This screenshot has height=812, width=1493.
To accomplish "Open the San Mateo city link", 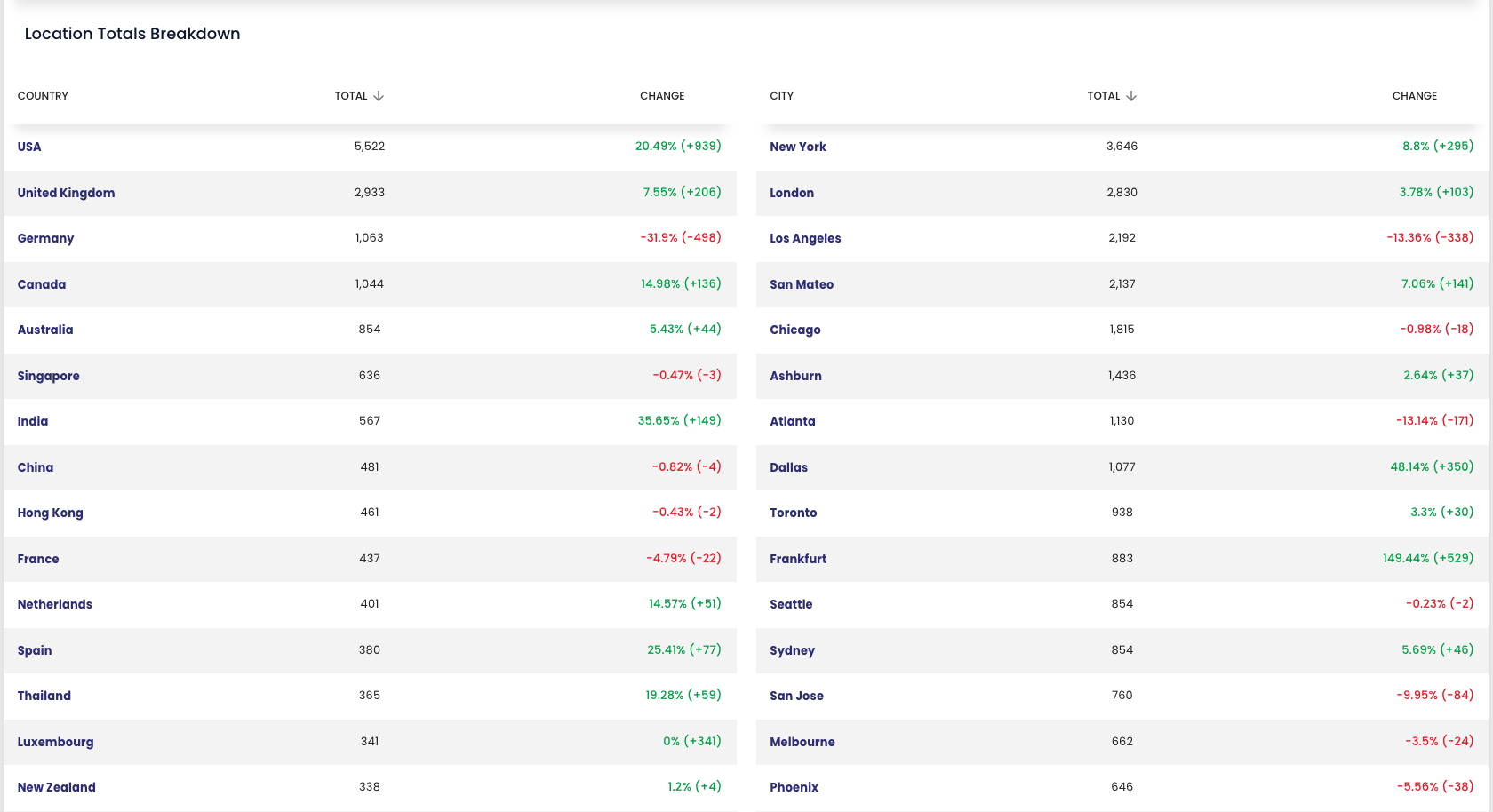I will [802, 284].
